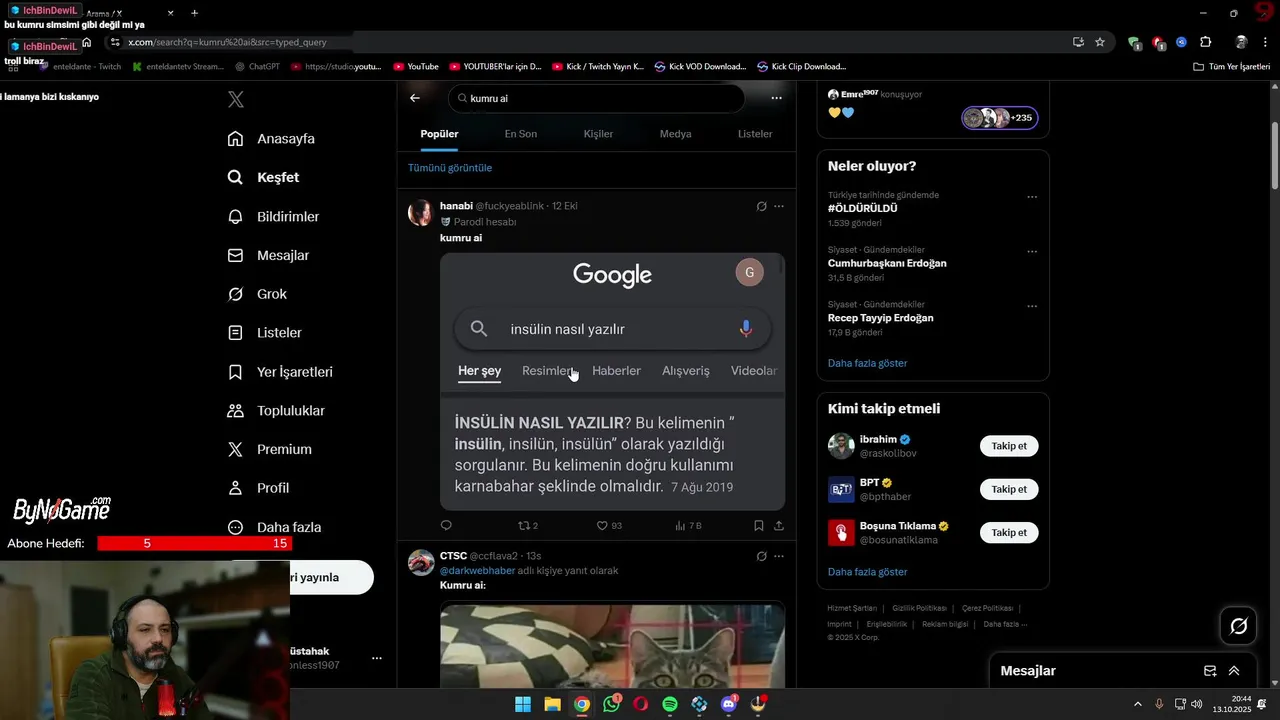Click Tümünü görüntüle link
The image size is (1280, 720).
tap(450, 168)
